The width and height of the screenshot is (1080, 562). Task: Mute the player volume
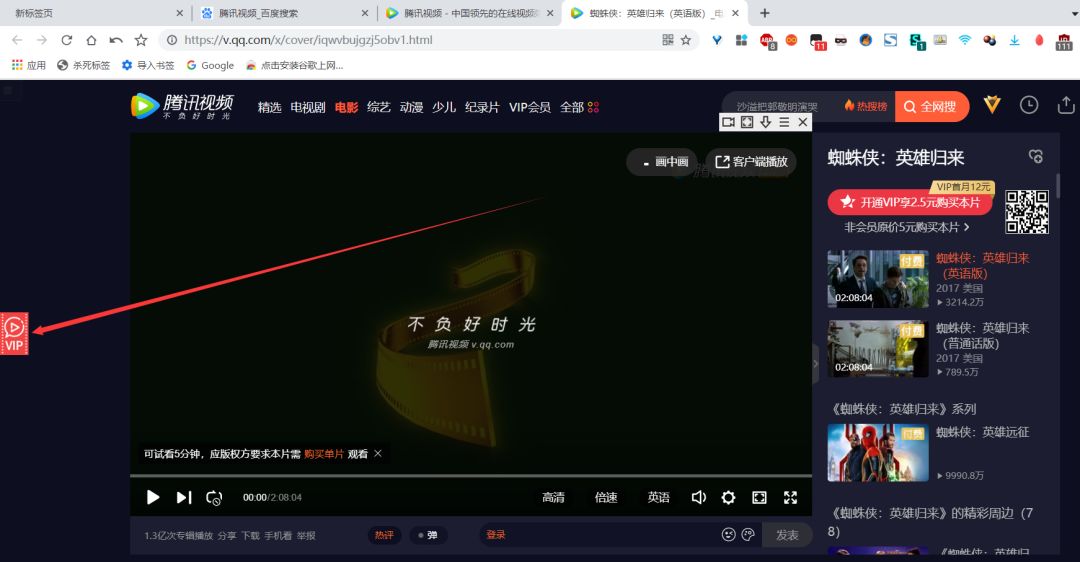coord(698,497)
